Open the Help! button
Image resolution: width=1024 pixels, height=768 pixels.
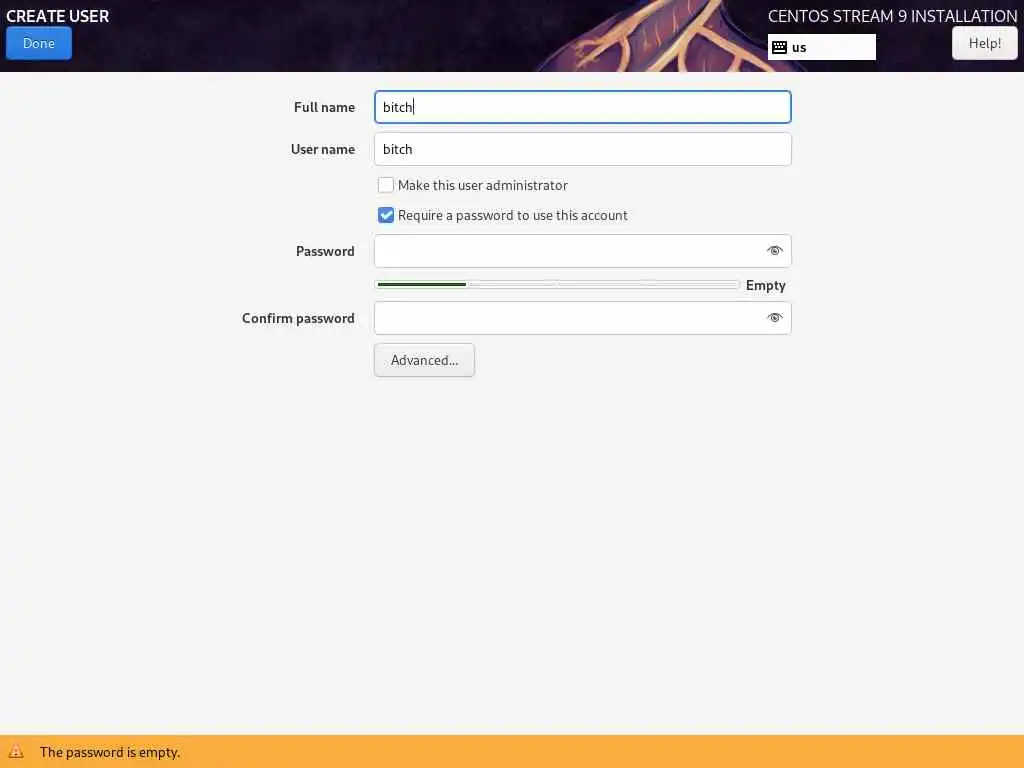pos(984,43)
